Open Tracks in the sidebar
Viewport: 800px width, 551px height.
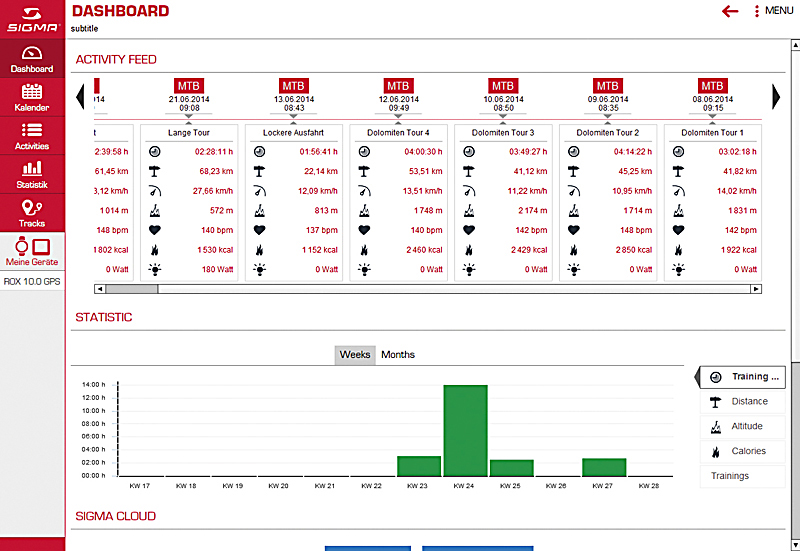pyautogui.click(x=32, y=213)
